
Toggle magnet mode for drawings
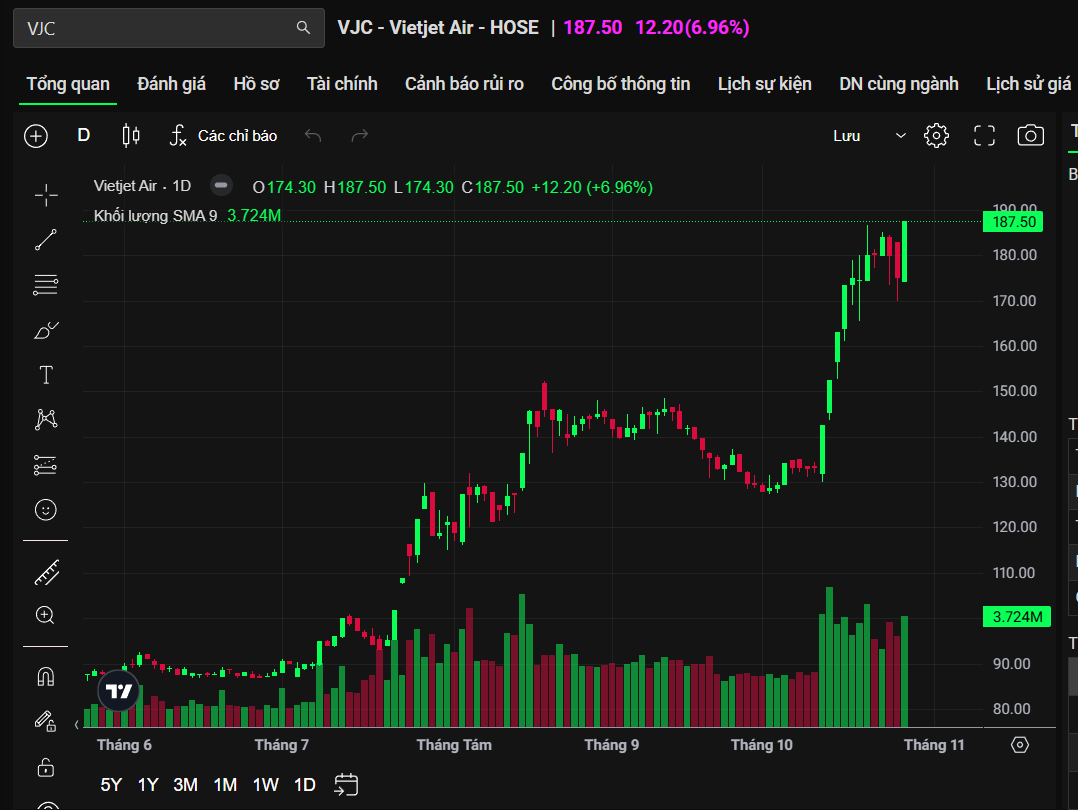point(46,677)
